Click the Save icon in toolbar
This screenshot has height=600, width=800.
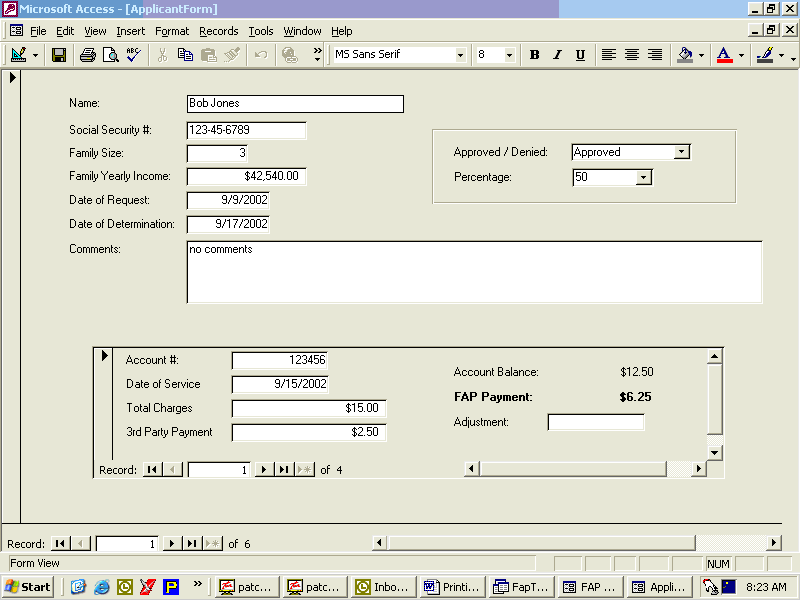click(x=59, y=55)
